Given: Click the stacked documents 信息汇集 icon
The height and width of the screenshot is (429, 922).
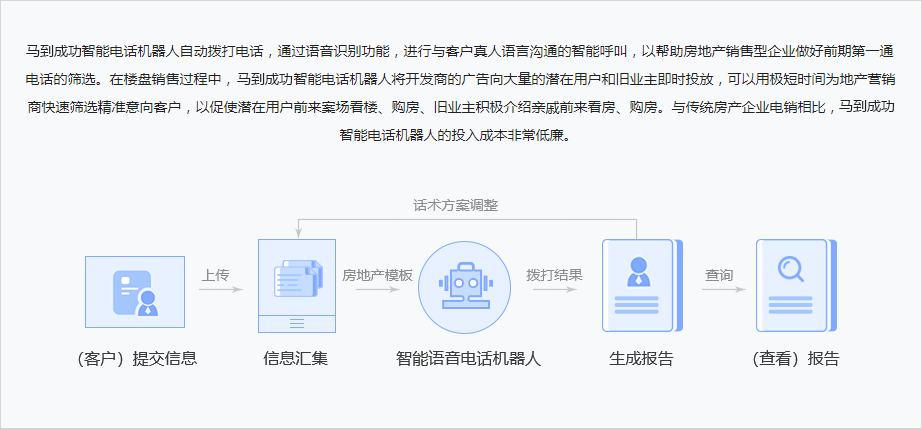Looking at the screenshot, I should (297, 285).
